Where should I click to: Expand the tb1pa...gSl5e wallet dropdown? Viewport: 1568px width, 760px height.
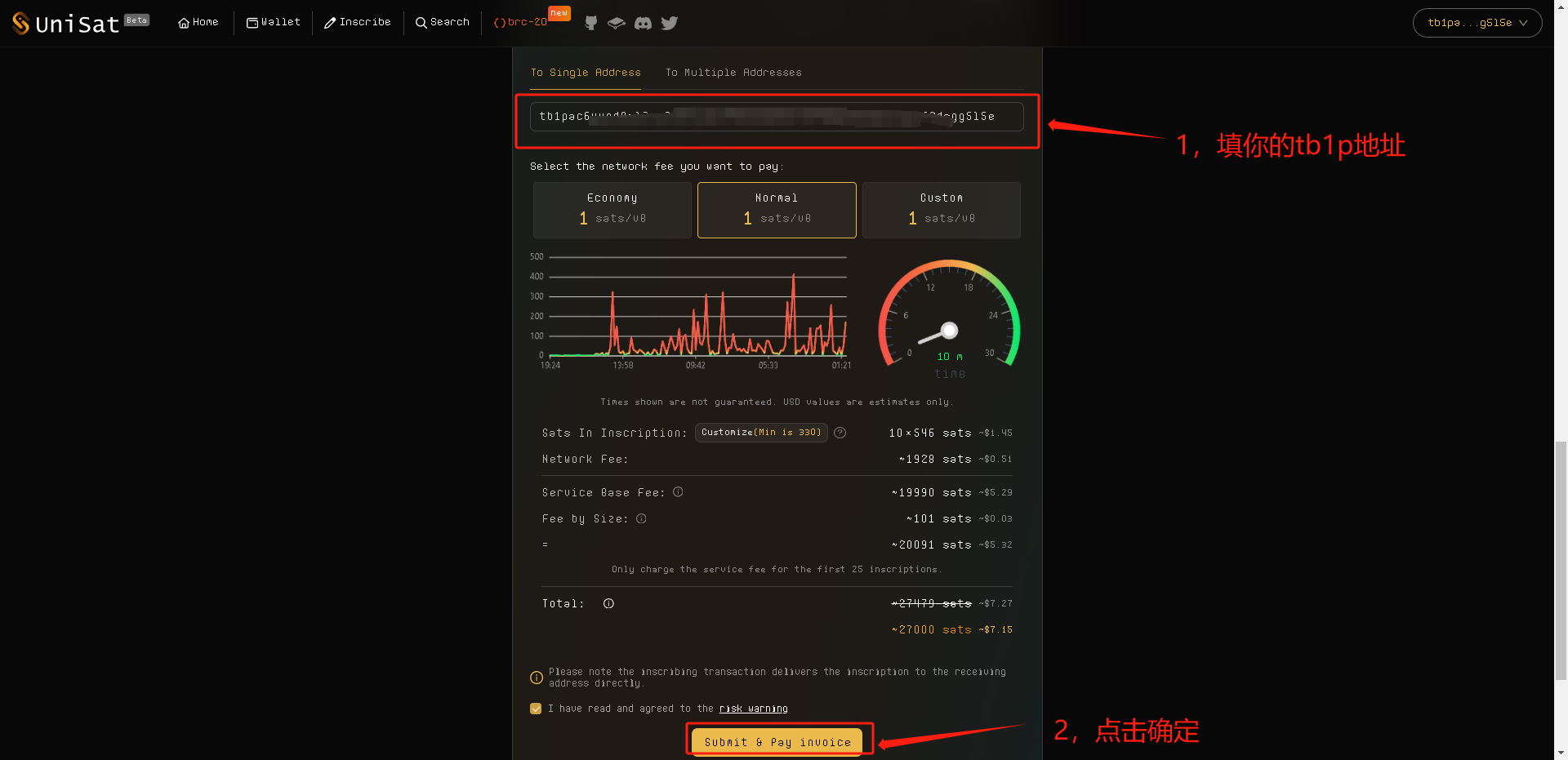click(x=1477, y=23)
